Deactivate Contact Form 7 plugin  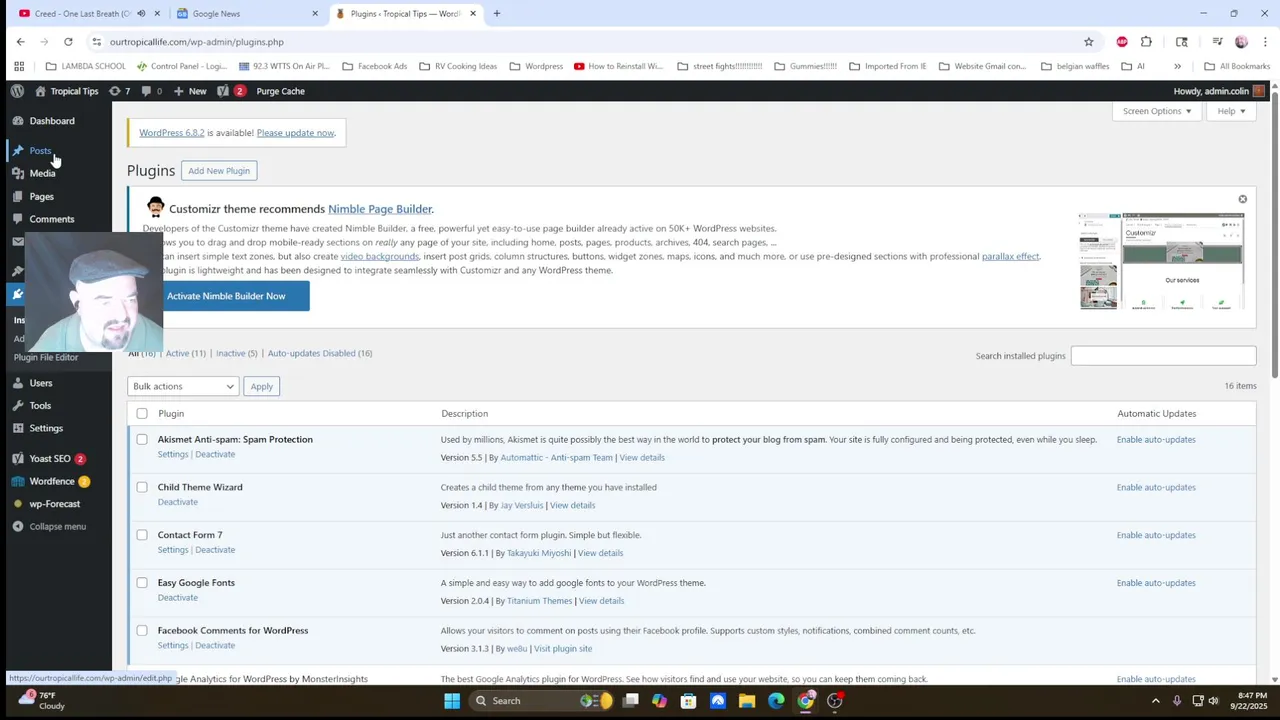[x=215, y=550]
